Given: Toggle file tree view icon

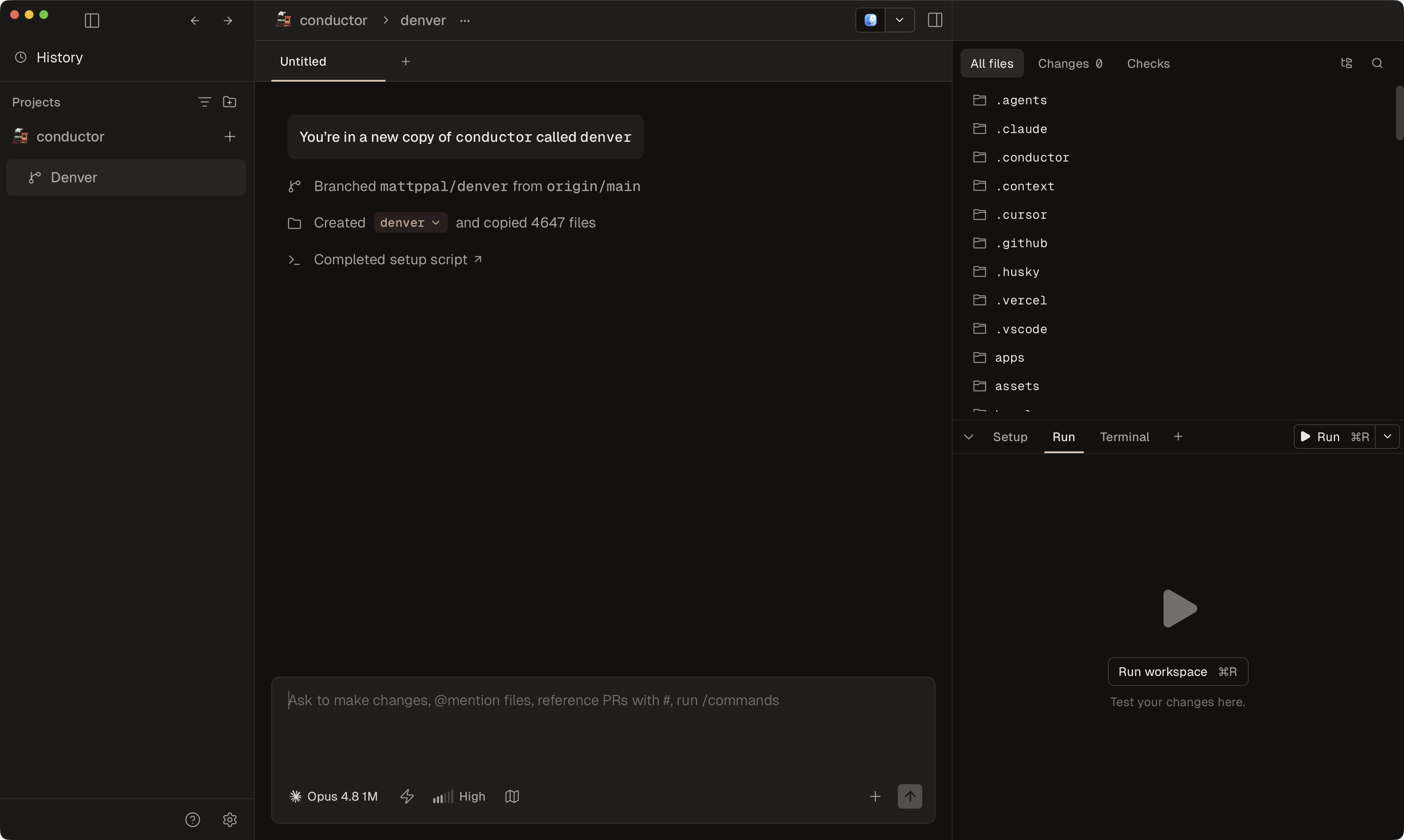Looking at the screenshot, I should pos(1346,63).
